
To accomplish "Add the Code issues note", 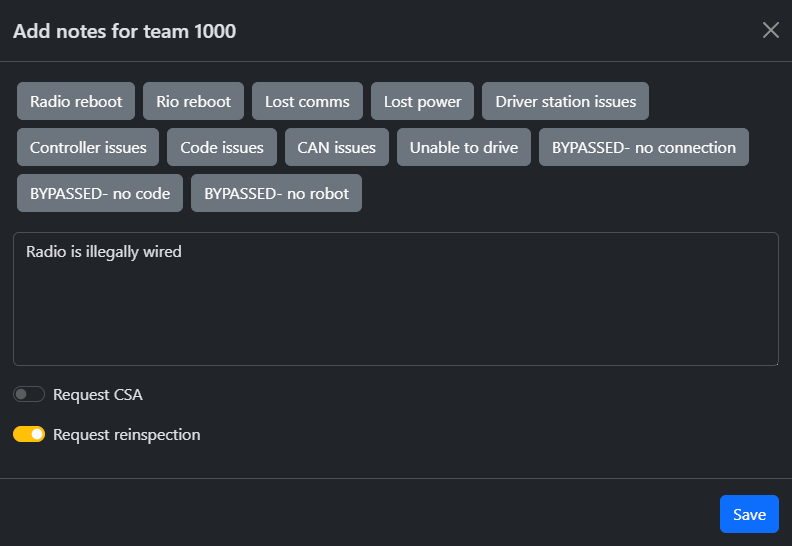I will (222, 147).
